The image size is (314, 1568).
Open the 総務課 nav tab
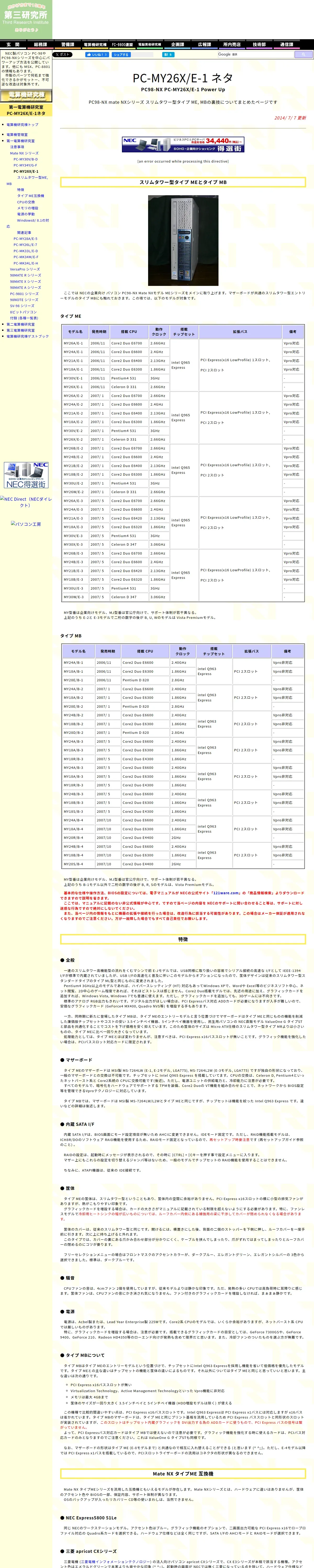40,44
